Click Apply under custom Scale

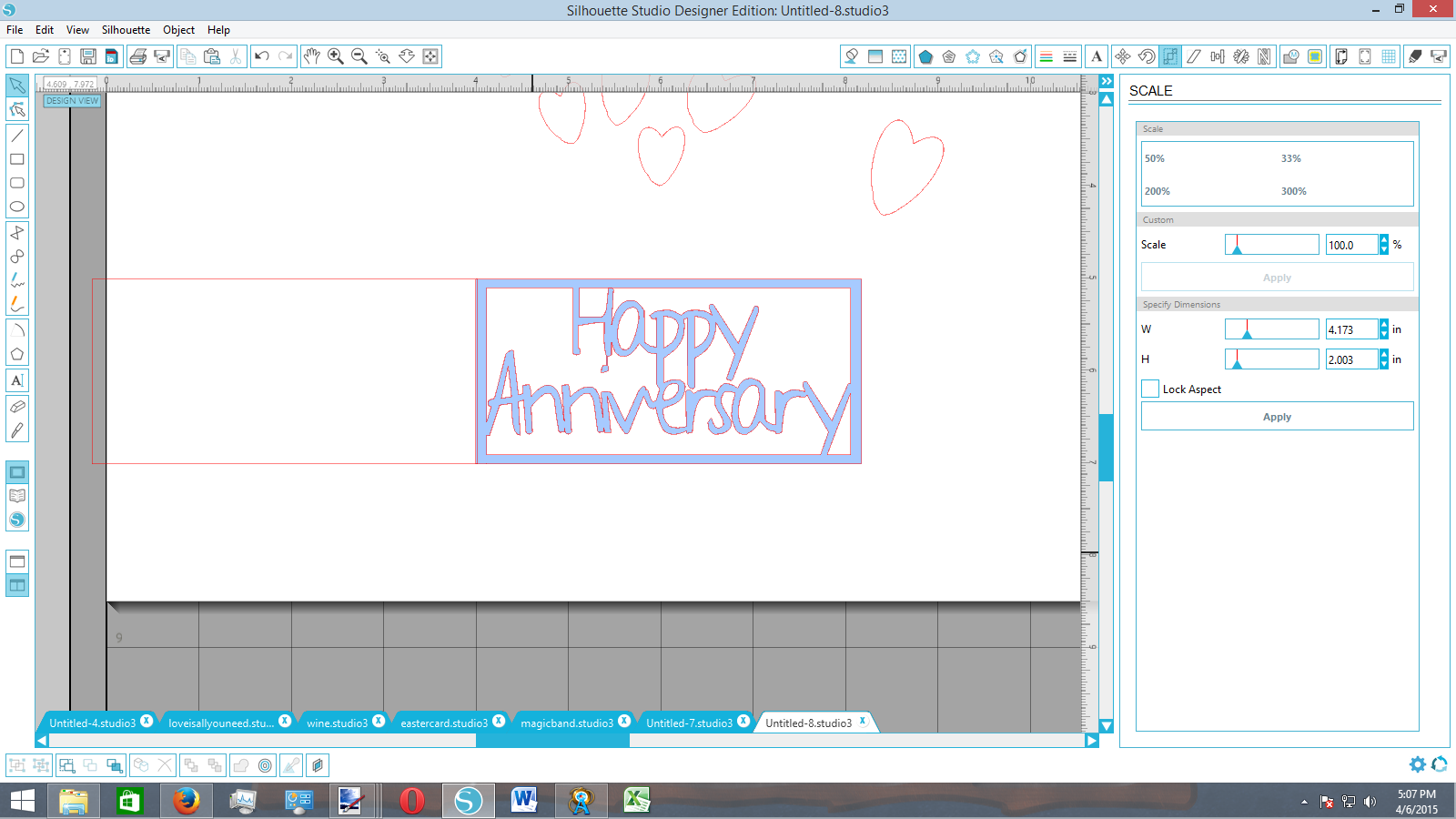(x=1277, y=278)
